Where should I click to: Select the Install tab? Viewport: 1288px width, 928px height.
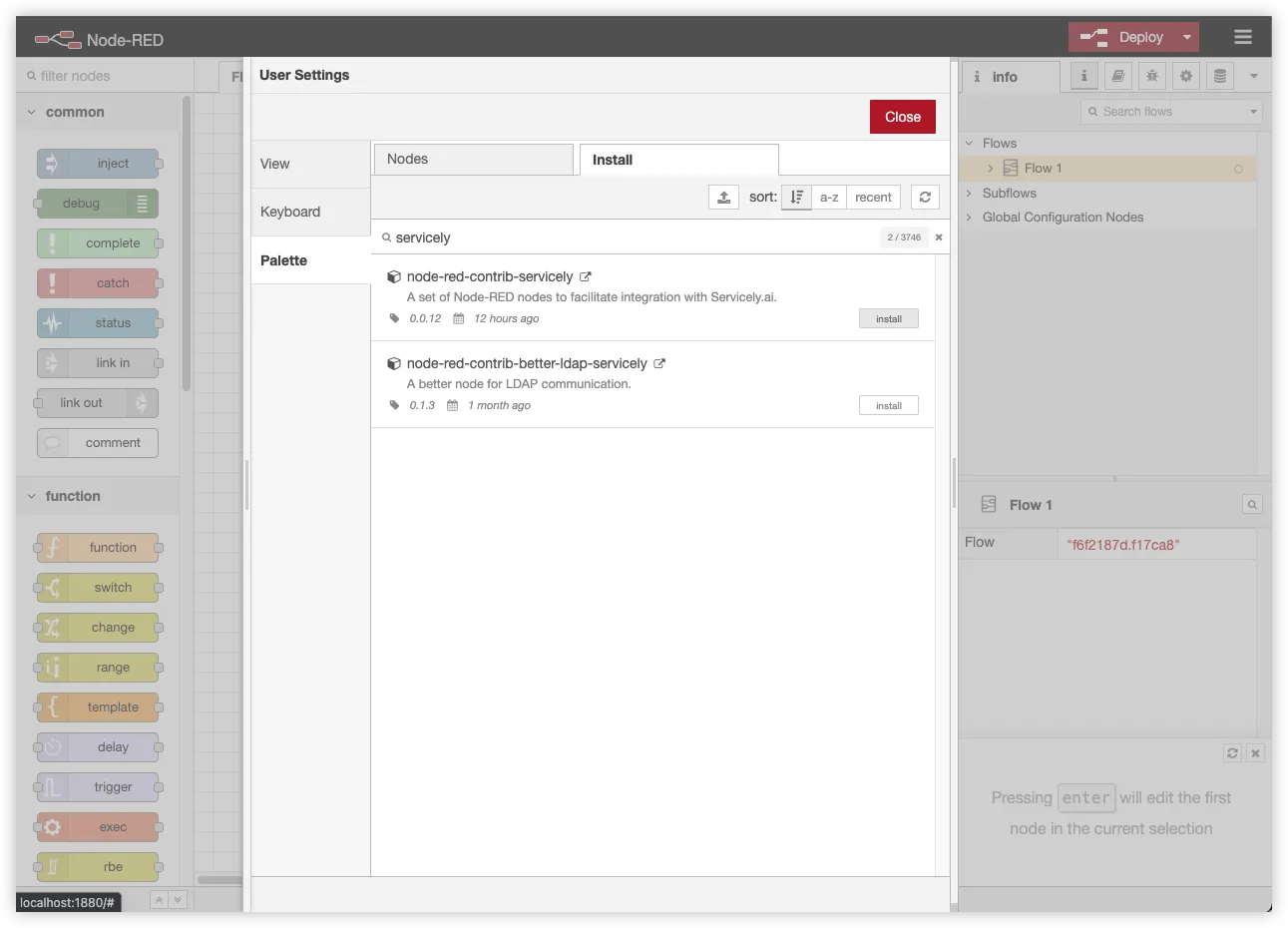pyautogui.click(x=678, y=160)
